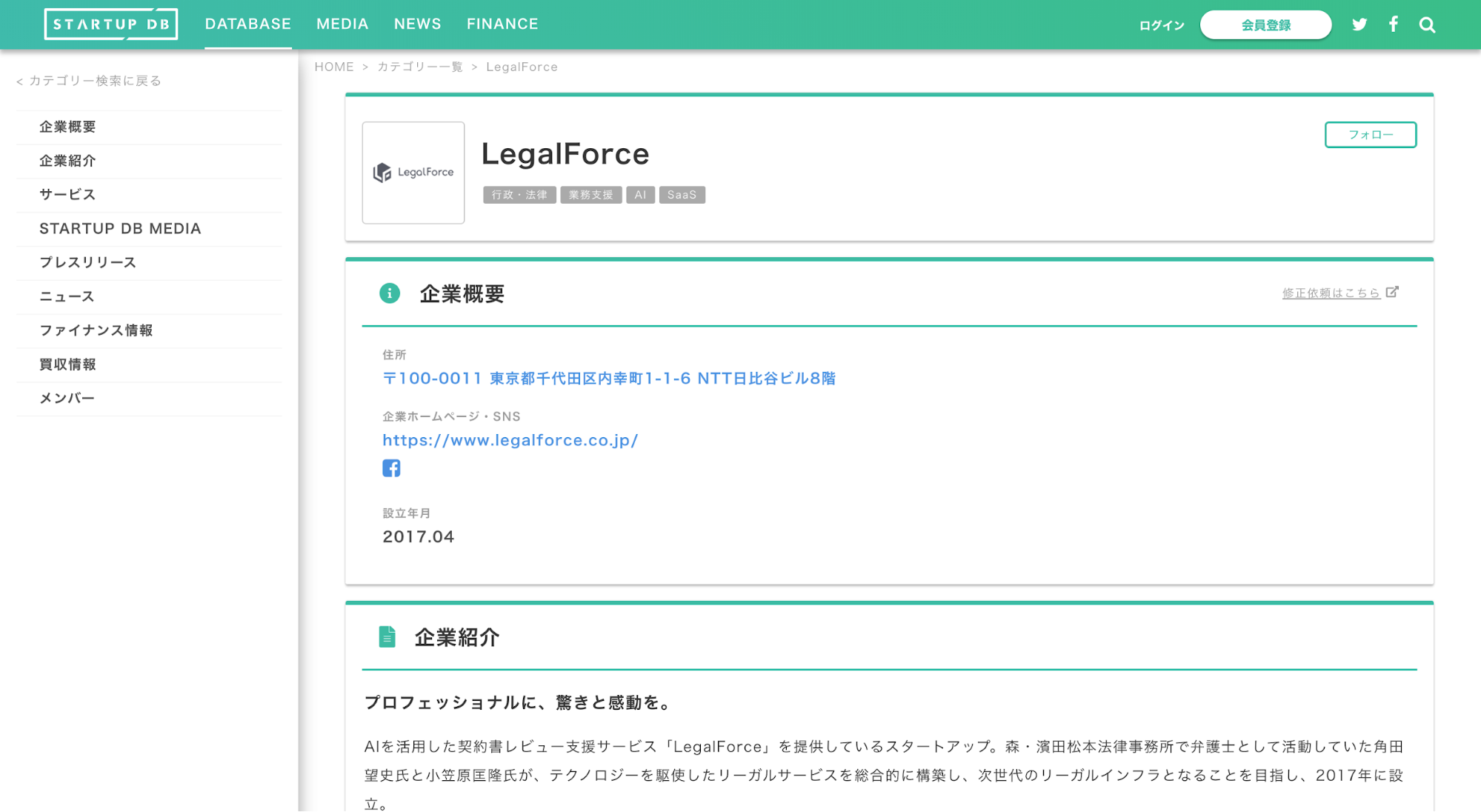
Task: Click the STARTUP DB logo
Action: tap(111, 24)
